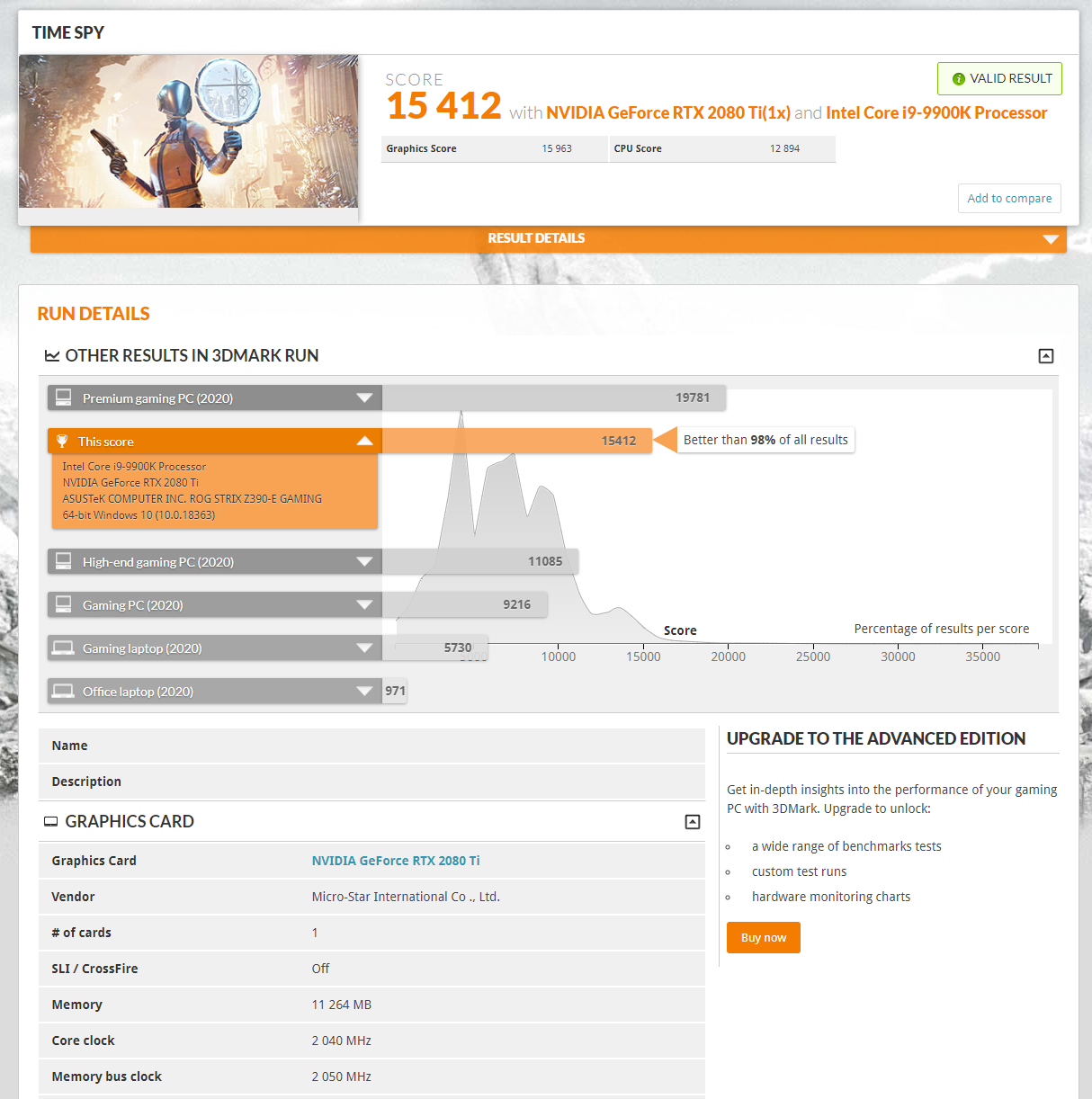This screenshot has width=1092, height=1099.
Task: Click the 9216 Gaming PC score value
Action: click(517, 604)
